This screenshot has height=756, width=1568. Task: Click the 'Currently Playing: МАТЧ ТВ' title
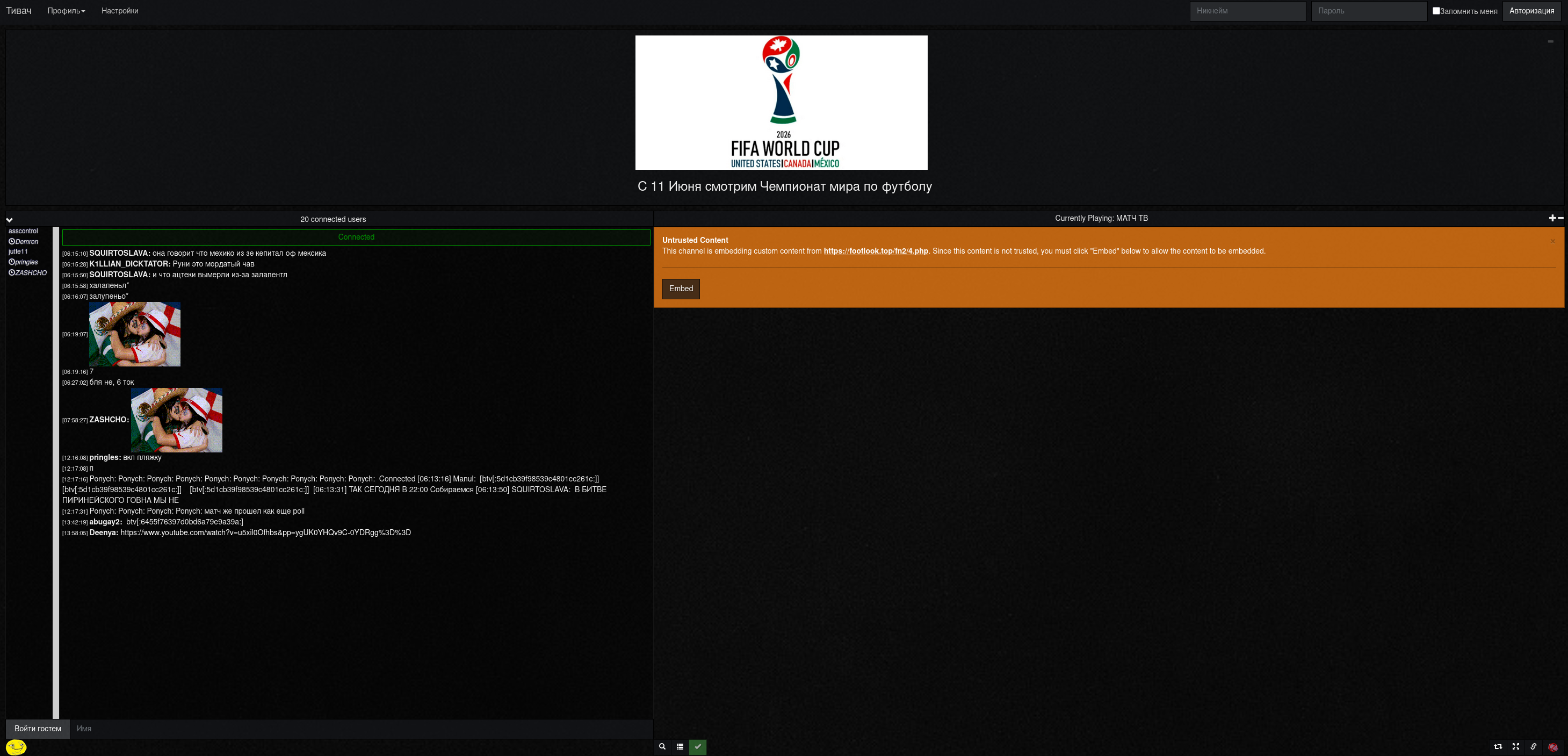(x=1101, y=218)
